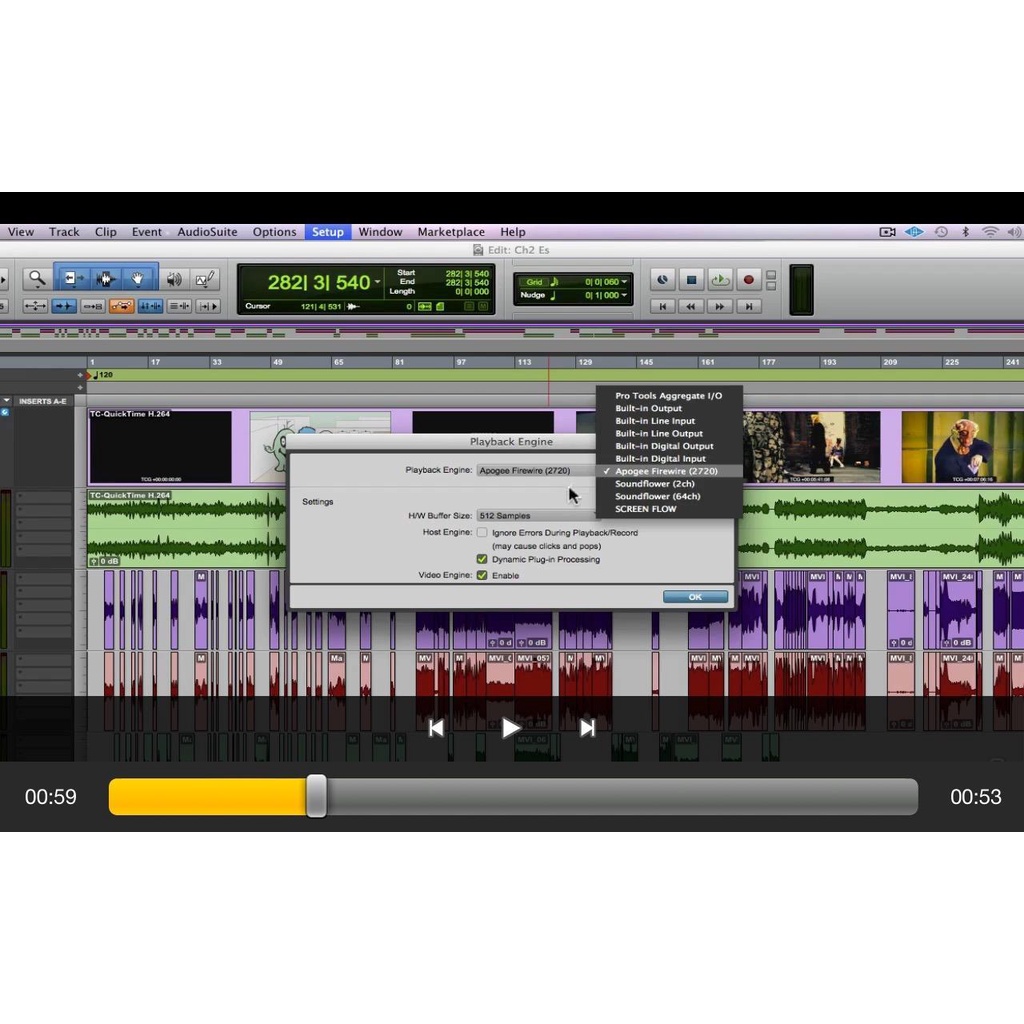Screen dimensions: 1024x1024
Task: Uncheck Dynamic Plug-in Processing
Action: [x=482, y=560]
